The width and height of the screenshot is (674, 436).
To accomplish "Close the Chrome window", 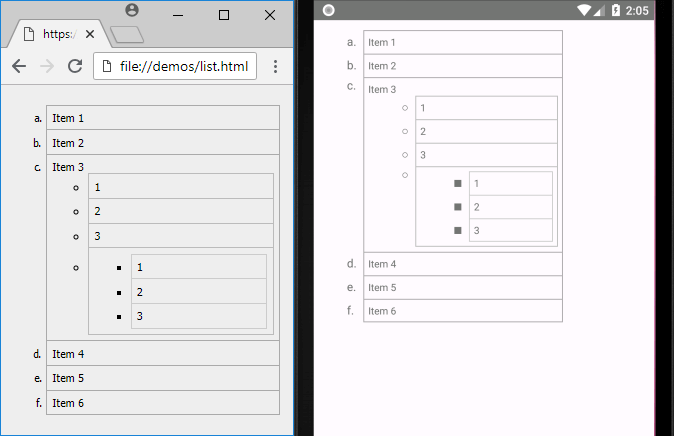I will [x=270, y=15].
